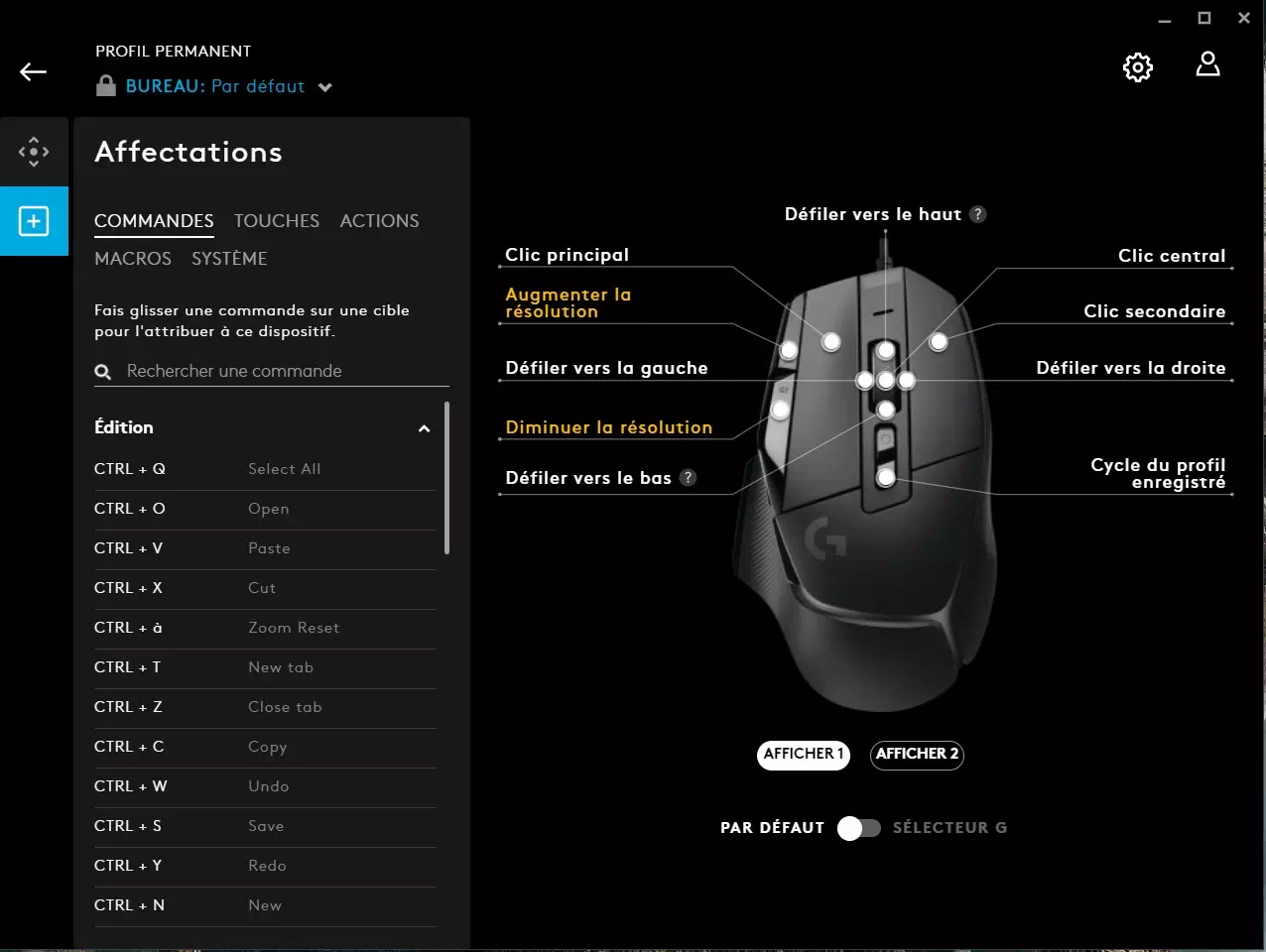Collapse the Édition section
This screenshot has width=1266, height=952.
424,428
